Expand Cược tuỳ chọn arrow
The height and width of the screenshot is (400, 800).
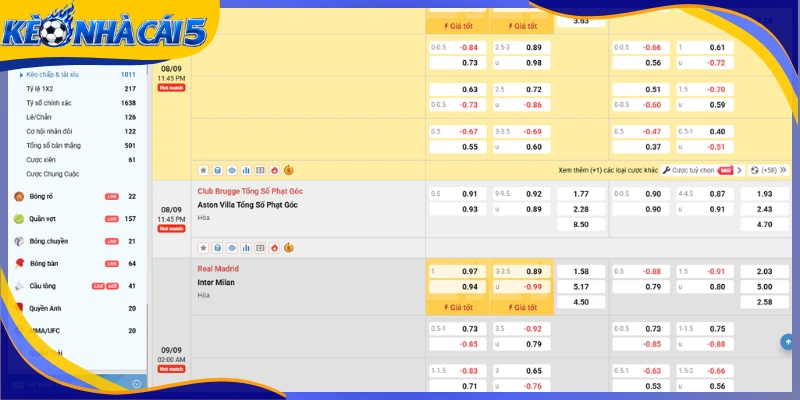(740, 170)
